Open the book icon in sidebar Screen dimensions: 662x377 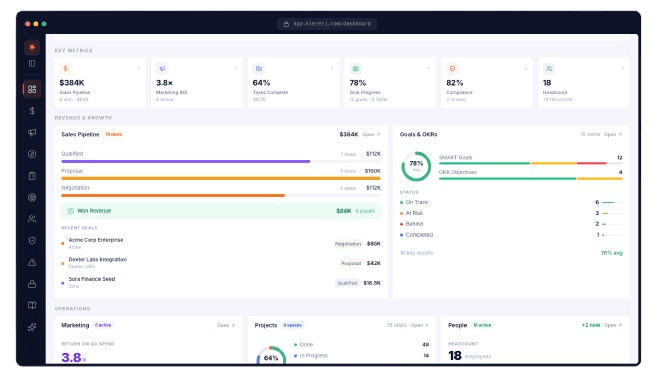tap(32, 305)
